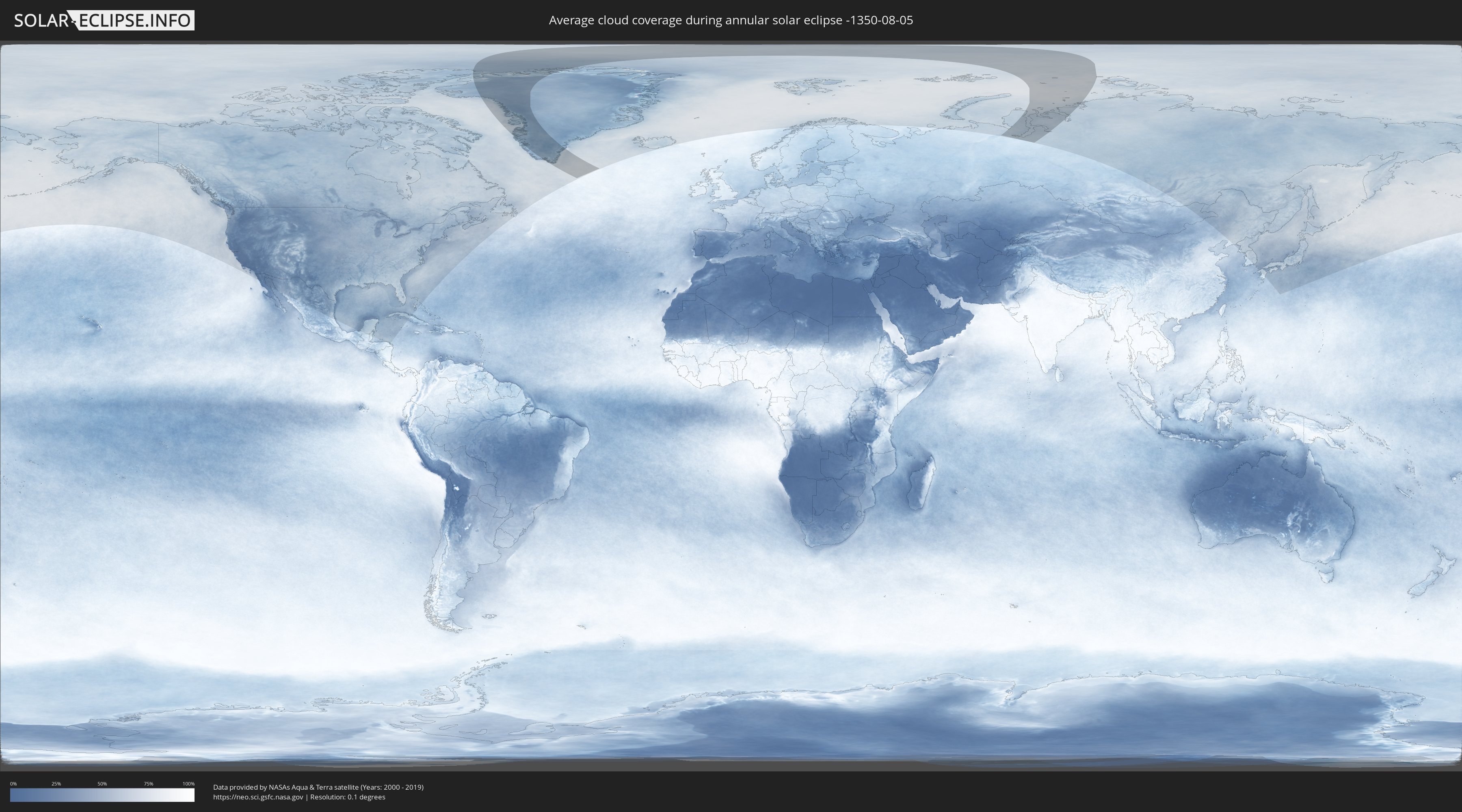Click the NASA Aqua & Terra data credit

click(x=318, y=787)
